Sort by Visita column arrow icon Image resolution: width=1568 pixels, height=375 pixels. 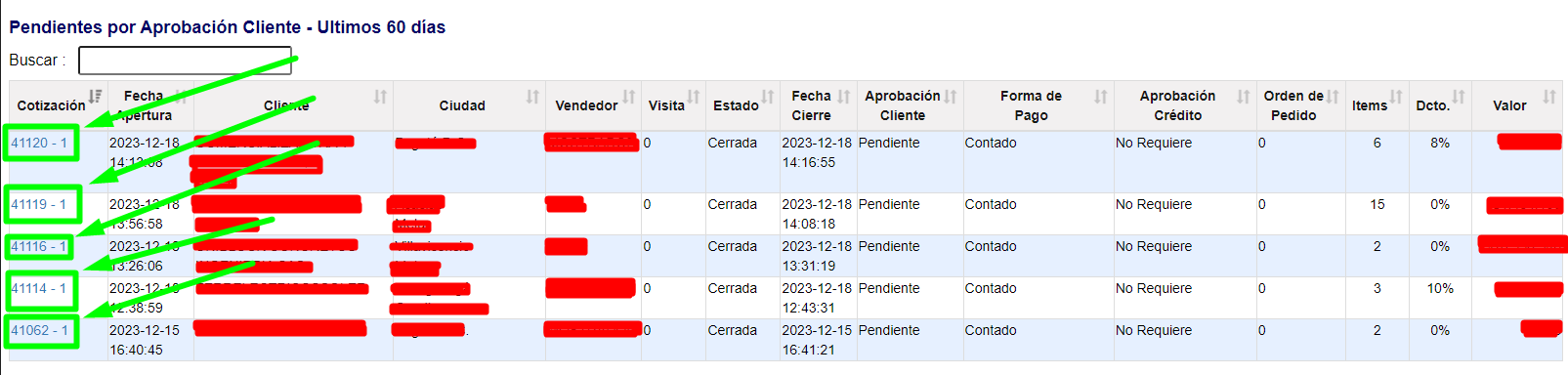click(x=694, y=96)
